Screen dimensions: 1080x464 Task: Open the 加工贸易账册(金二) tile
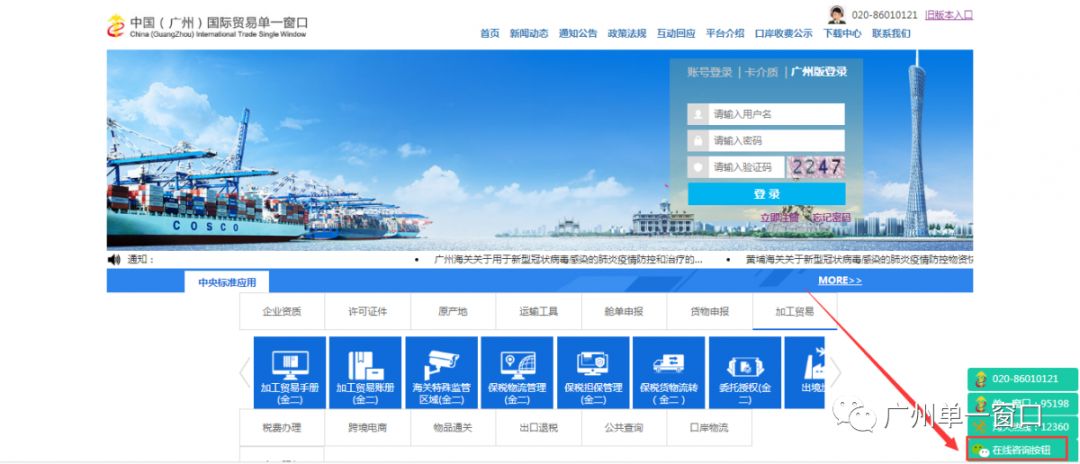(x=365, y=372)
